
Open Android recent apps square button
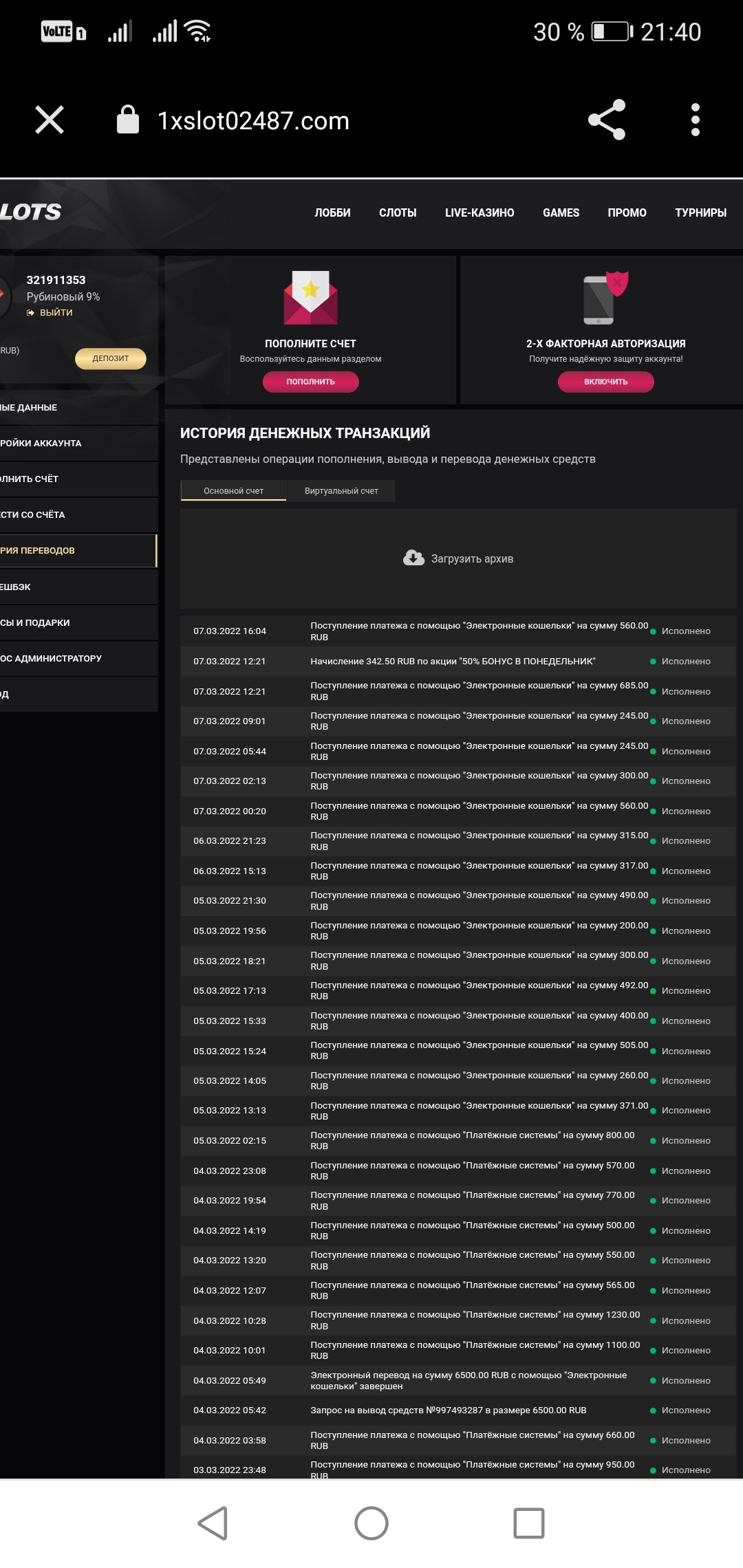[x=528, y=1523]
